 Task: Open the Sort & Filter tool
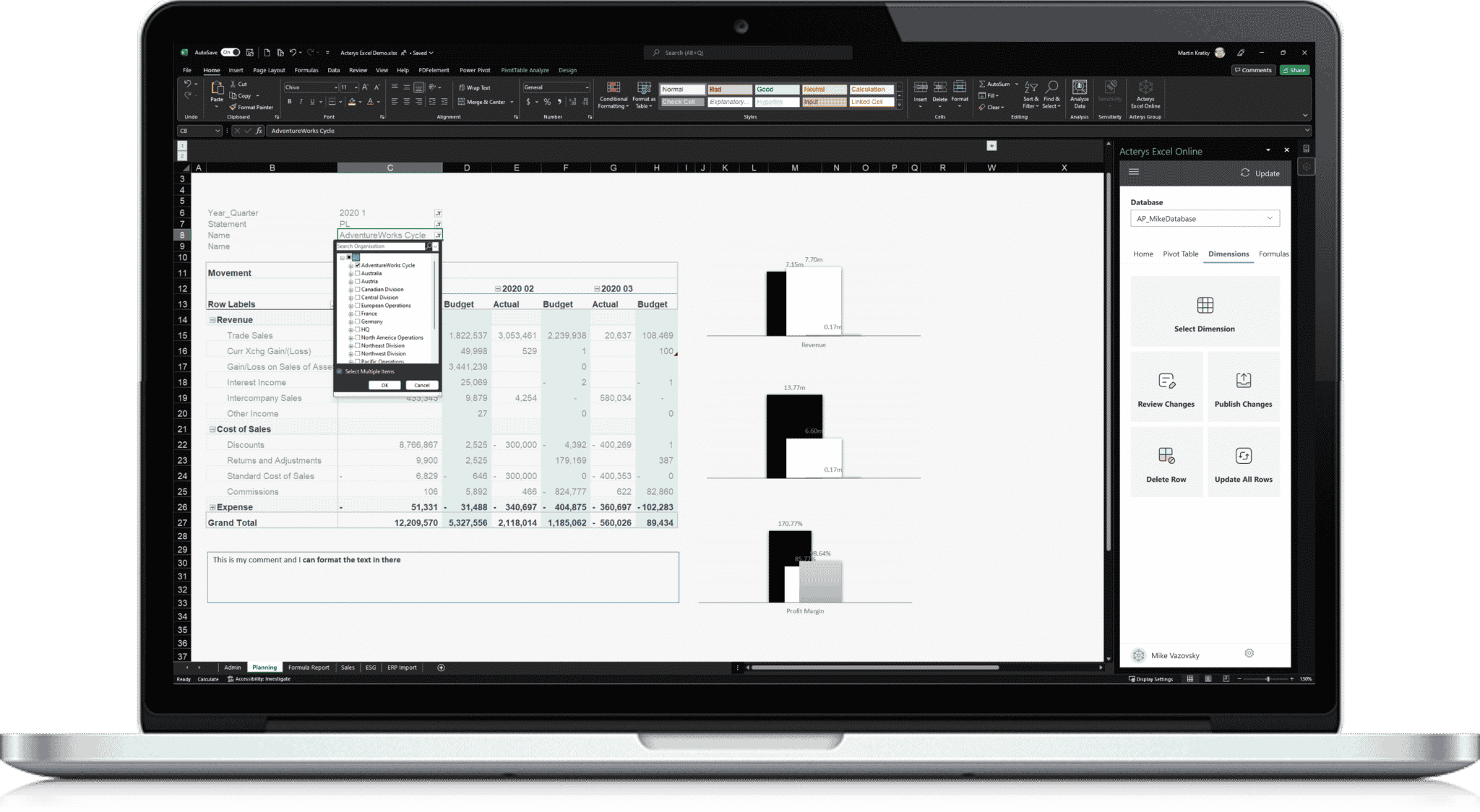click(1031, 95)
